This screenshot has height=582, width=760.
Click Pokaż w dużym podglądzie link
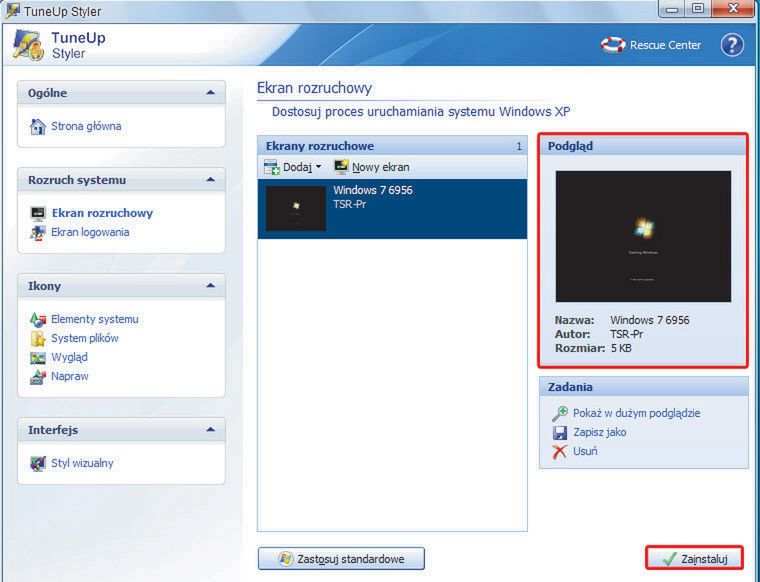(636, 413)
